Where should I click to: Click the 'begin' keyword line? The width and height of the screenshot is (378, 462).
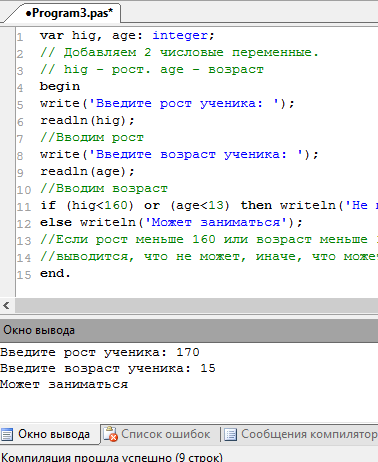coord(60,87)
